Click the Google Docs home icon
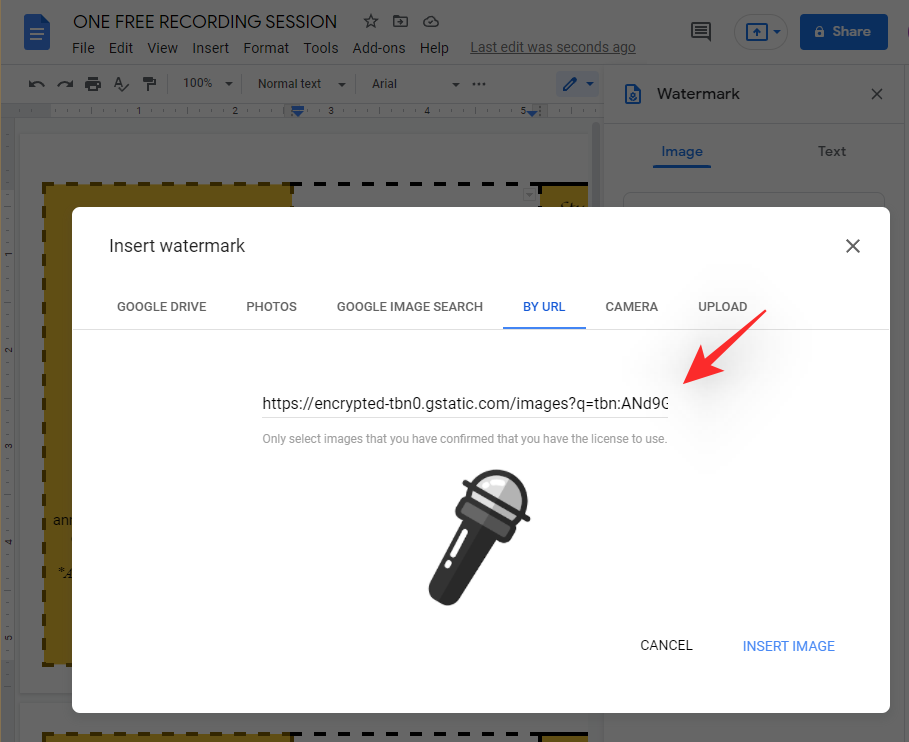Viewport: 909px width, 742px height. 37,33
